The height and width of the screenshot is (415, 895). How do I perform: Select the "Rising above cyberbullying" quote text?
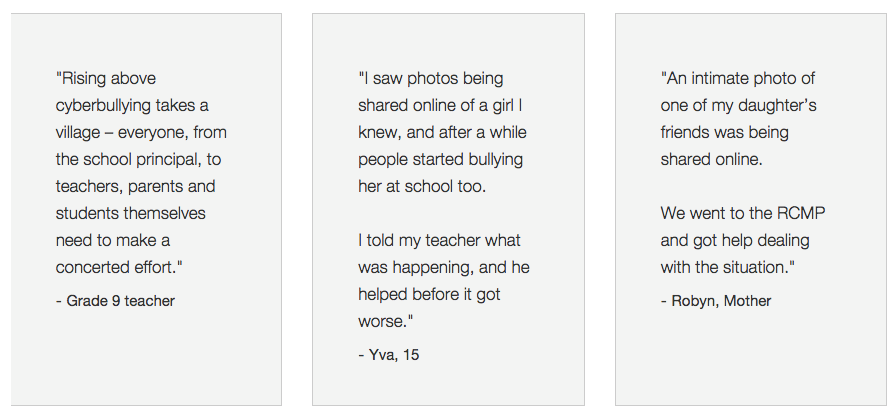click(x=141, y=172)
